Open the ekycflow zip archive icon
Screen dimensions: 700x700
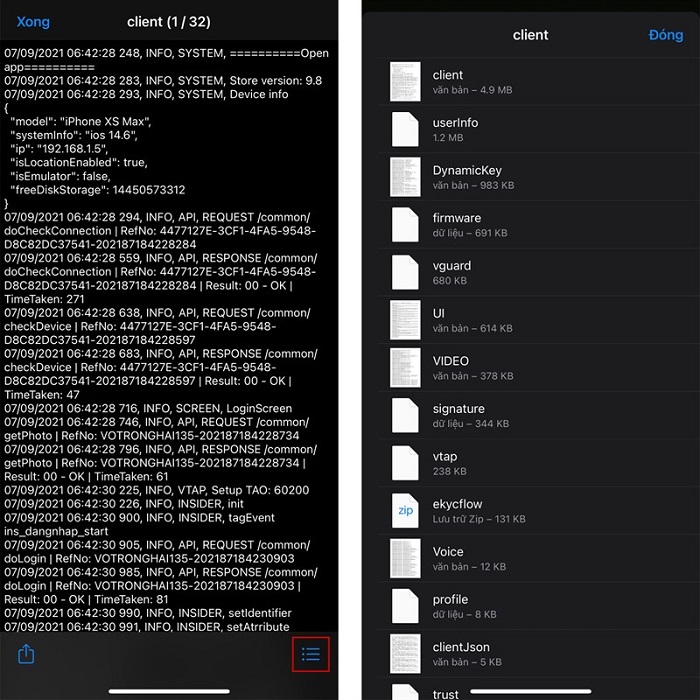tap(405, 511)
